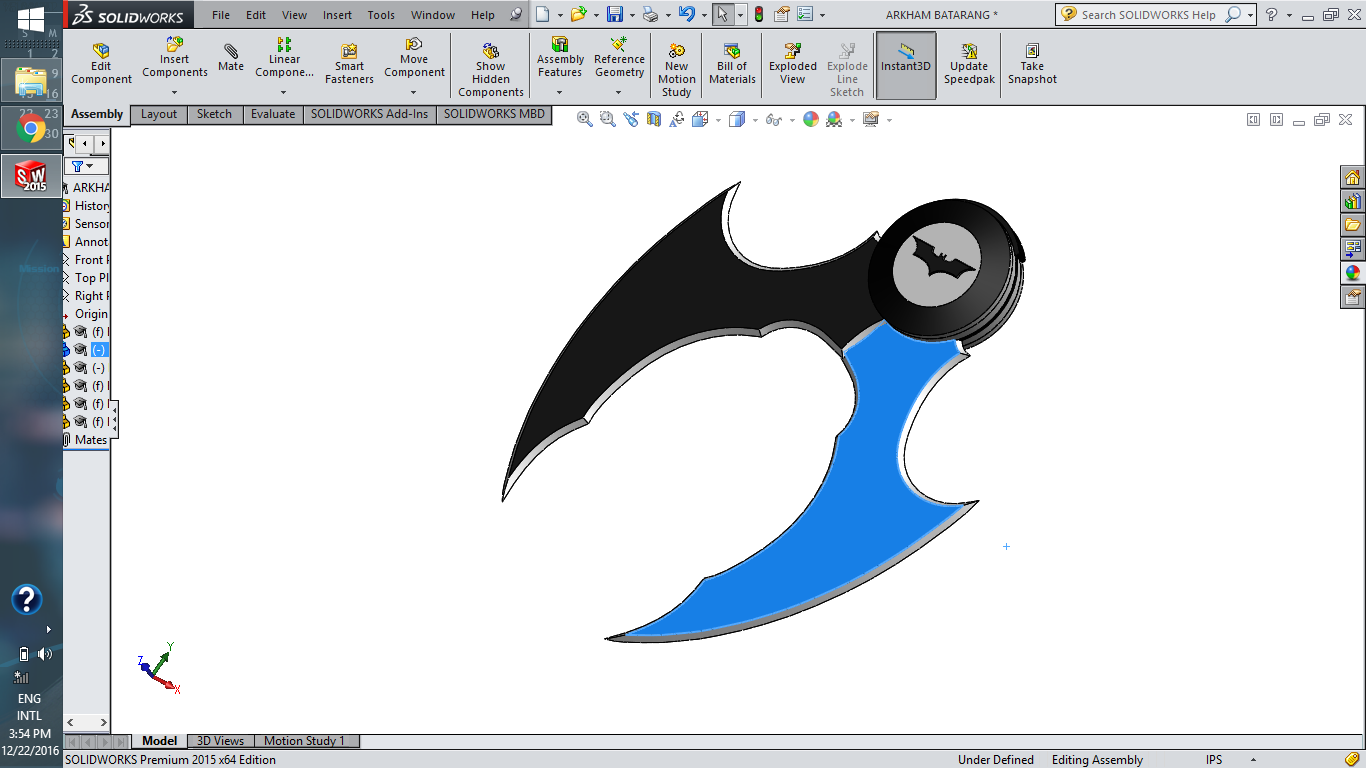Click the Open folder icon
Screen dimensions: 1366x768
[578, 14]
